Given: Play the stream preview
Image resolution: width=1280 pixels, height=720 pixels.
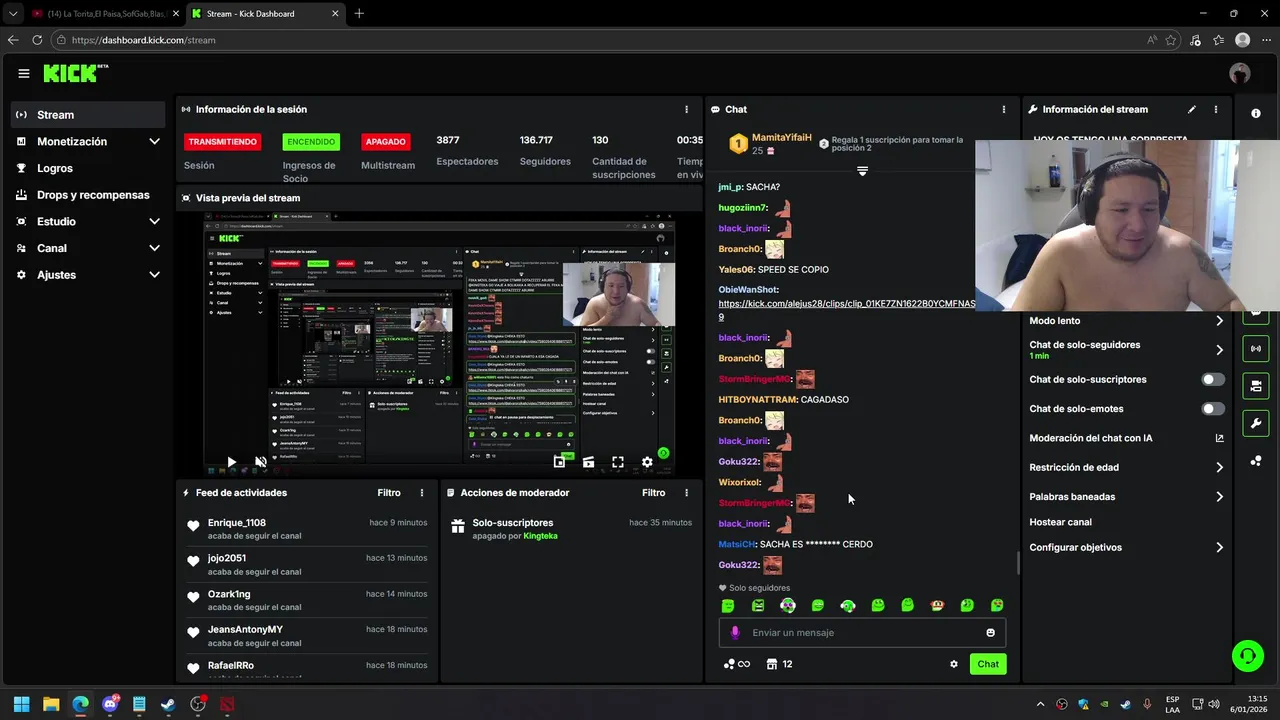Looking at the screenshot, I should click(x=231, y=462).
